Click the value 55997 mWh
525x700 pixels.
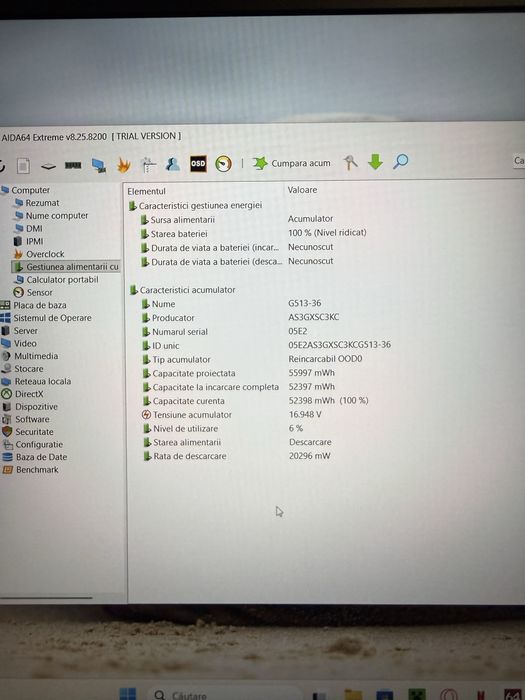(312, 373)
